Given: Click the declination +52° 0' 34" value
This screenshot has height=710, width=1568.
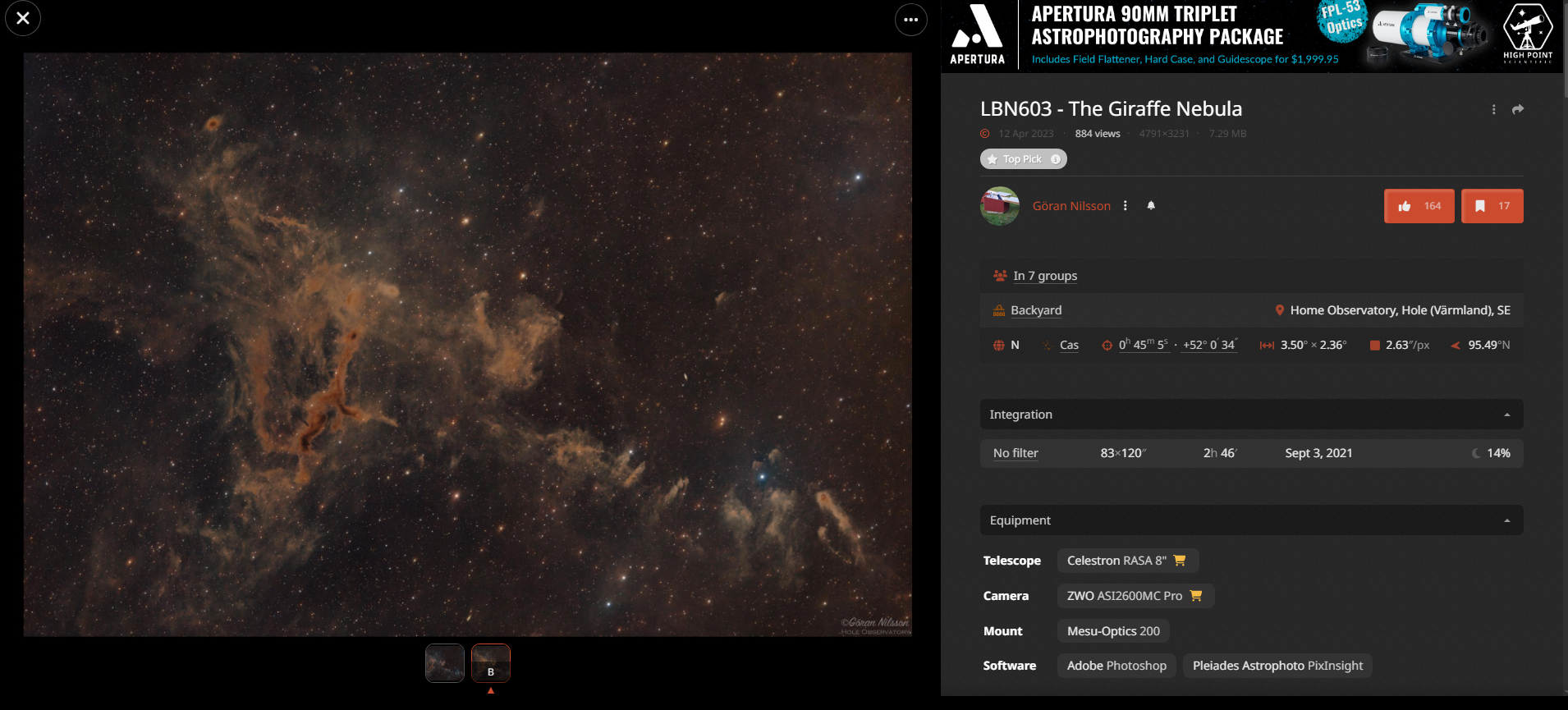Looking at the screenshot, I should pyautogui.click(x=1210, y=345).
